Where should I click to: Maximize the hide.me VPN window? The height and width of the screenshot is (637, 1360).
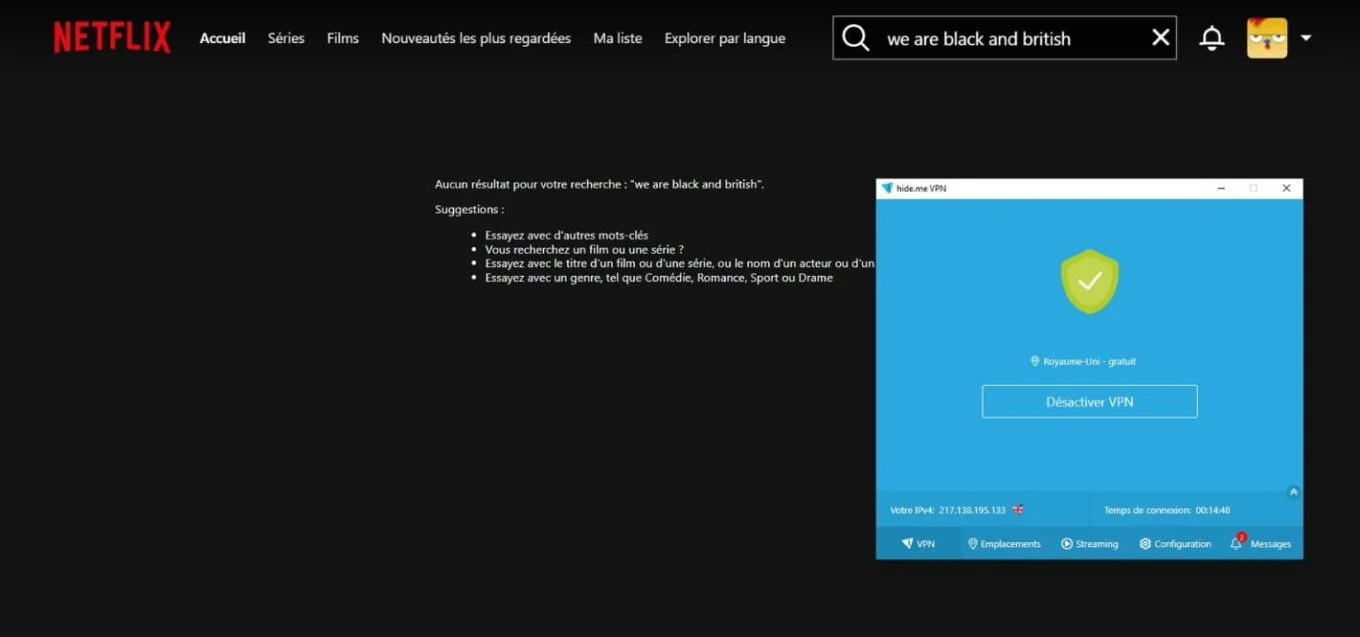point(1253,188)
